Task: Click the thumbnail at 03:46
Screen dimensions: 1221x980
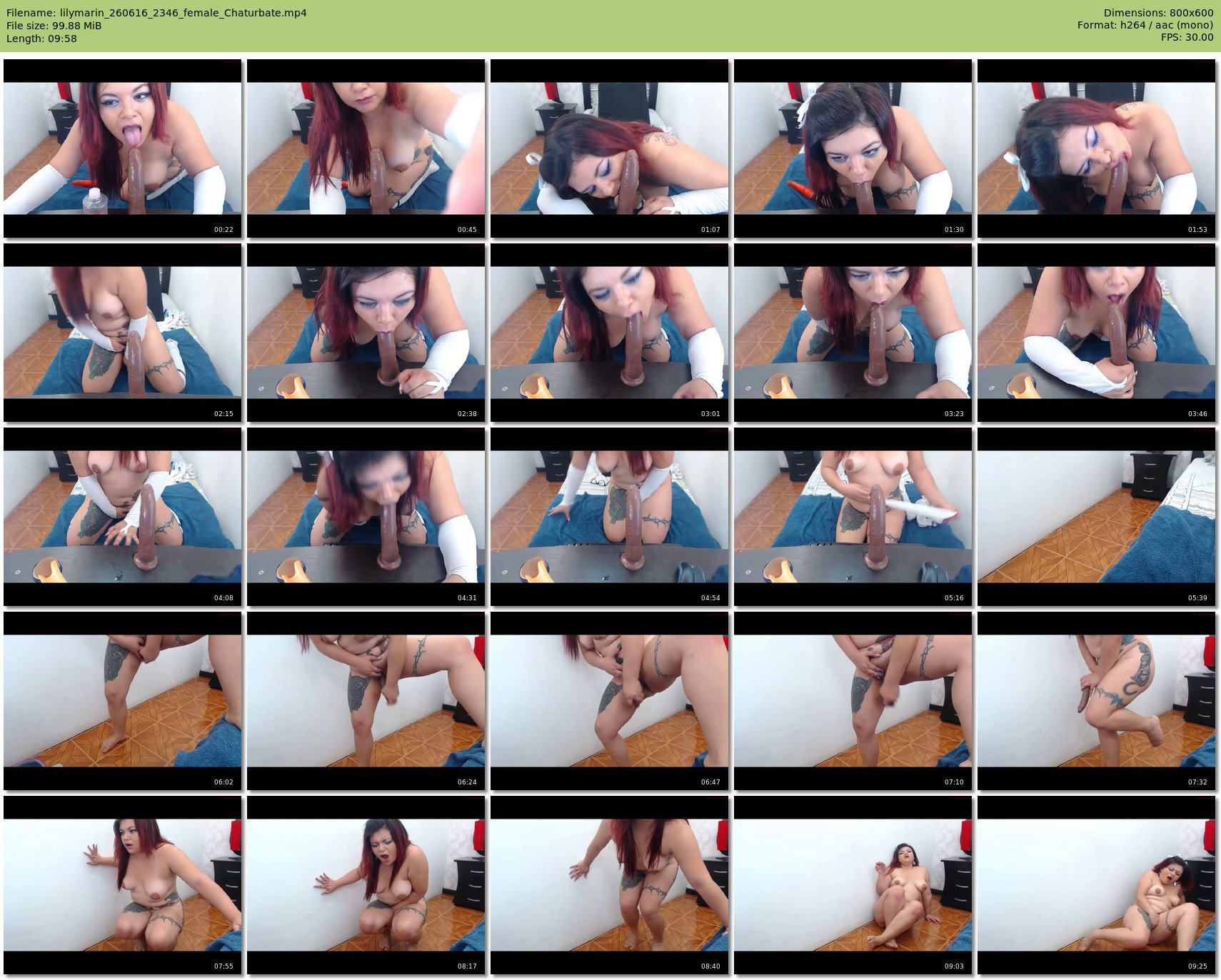Action: click(x=1096, y=333)
